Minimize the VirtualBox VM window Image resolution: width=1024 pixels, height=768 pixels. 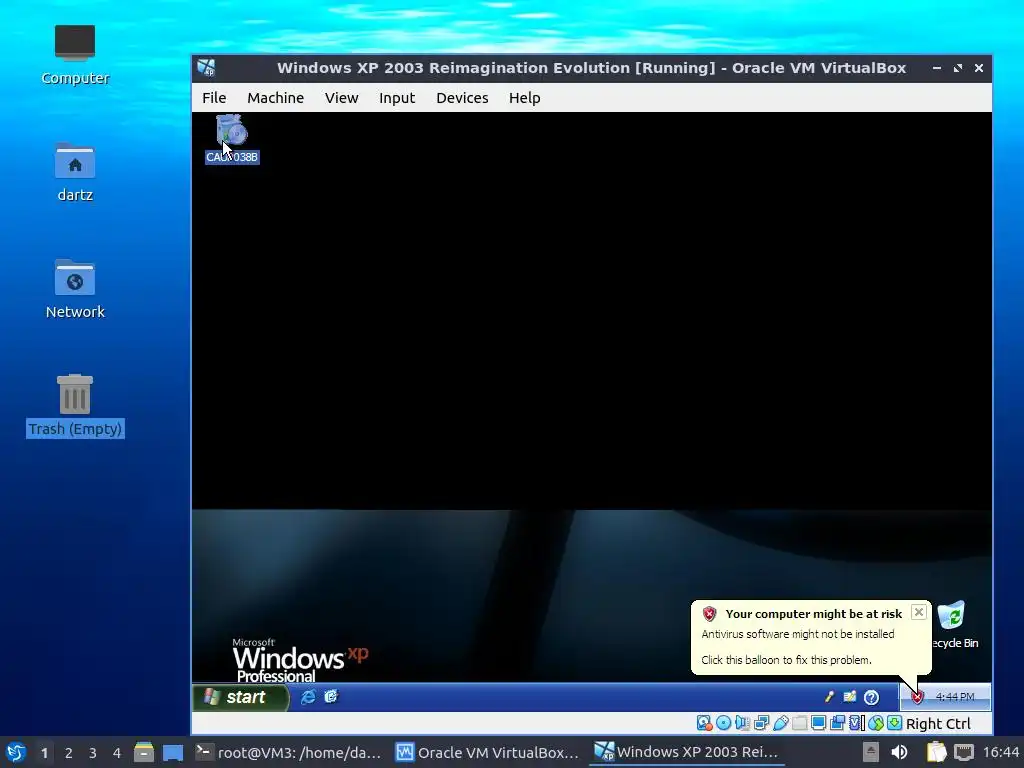[x=936, y=68]
